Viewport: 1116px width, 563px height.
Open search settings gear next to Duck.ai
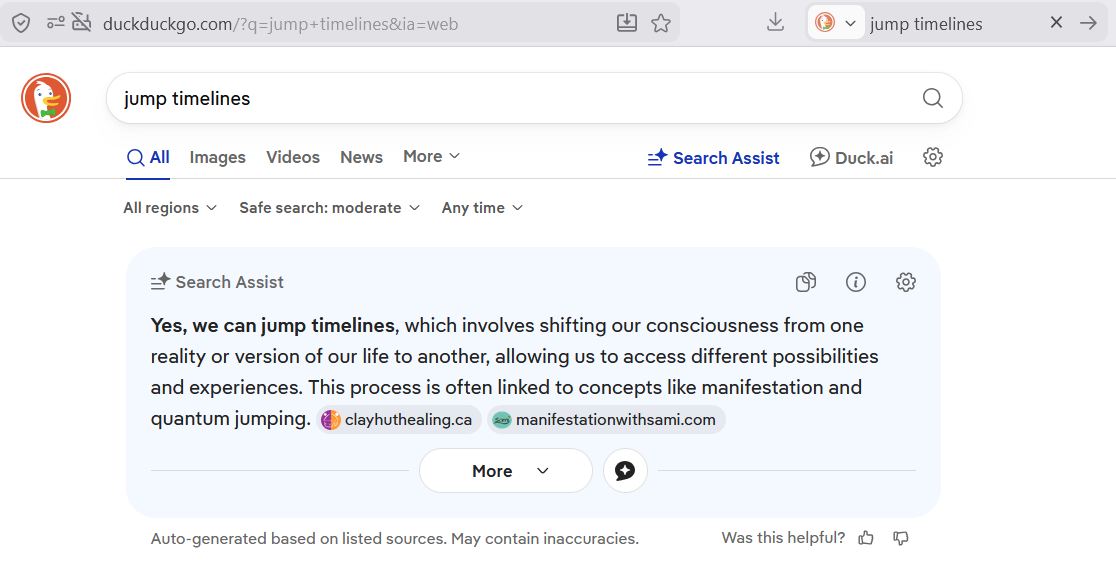tap(932, 157)
